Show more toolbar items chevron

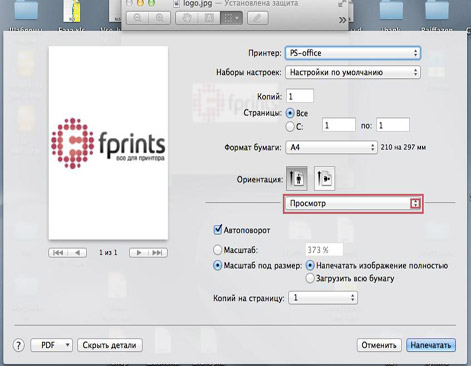pyautogui.click(x=342, y=20)
